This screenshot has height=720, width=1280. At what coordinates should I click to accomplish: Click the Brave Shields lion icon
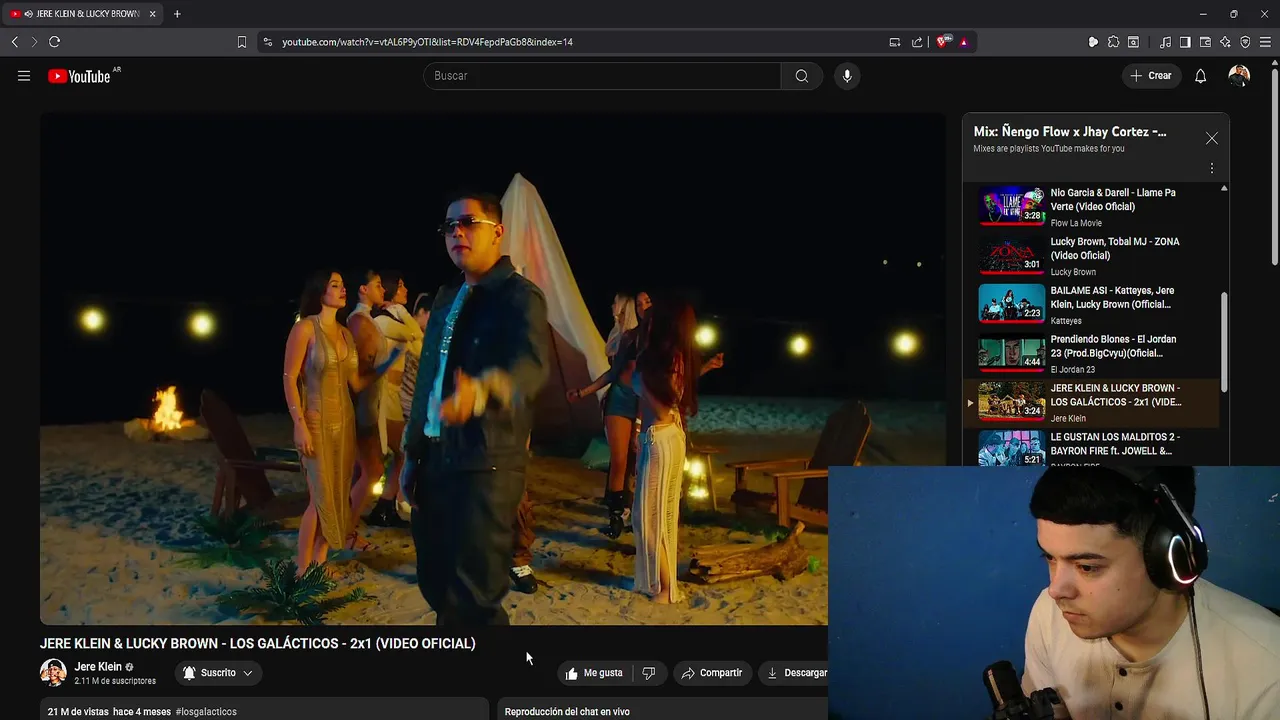pyautogui.click(x=942, y=42)
